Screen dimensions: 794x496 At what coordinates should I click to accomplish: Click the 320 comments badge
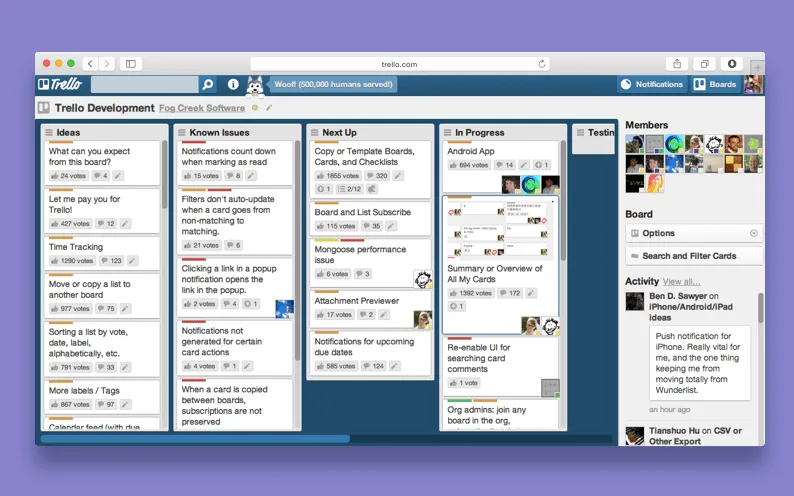pos(377,176)
